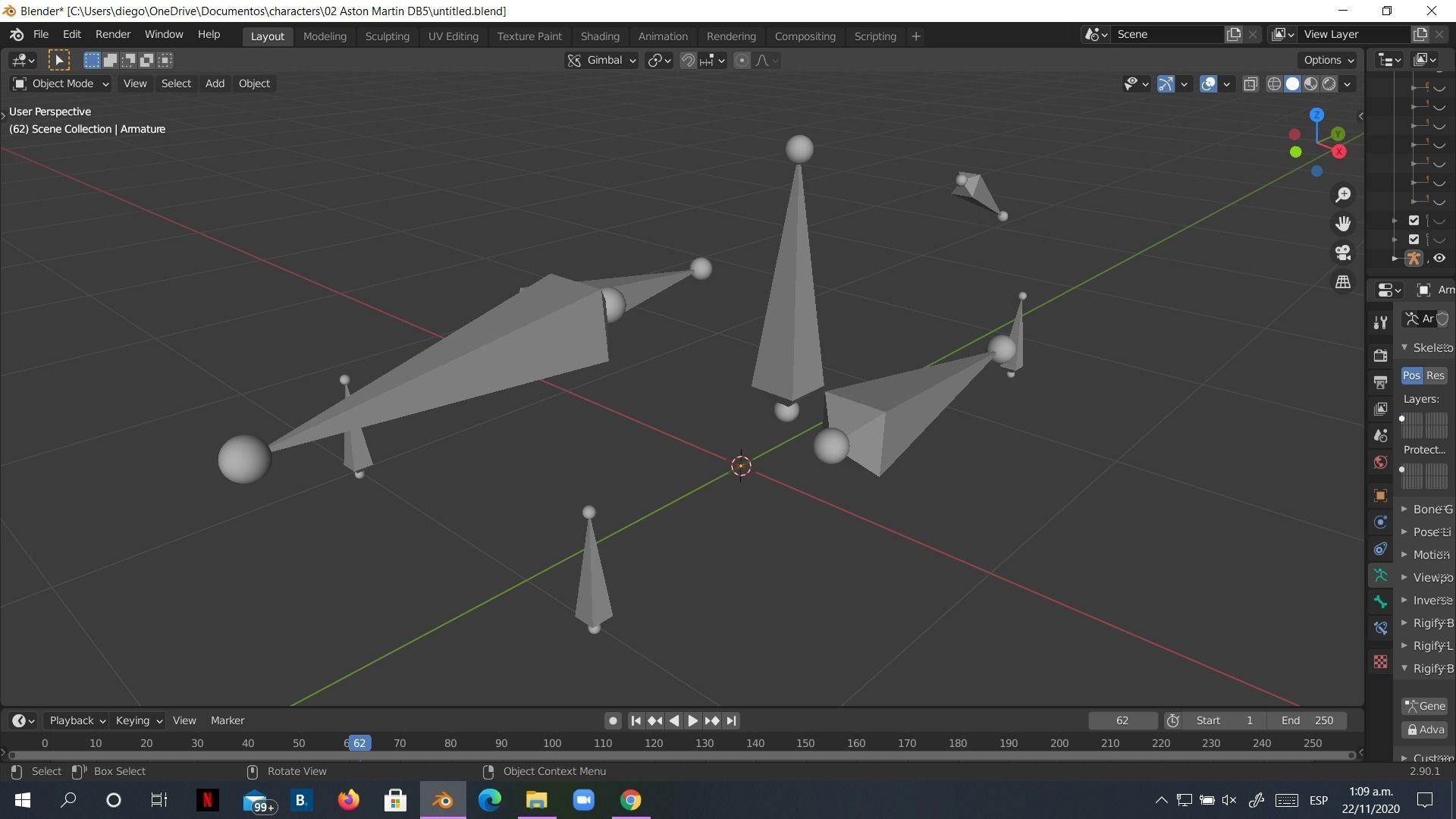Toggle camera view icon

1343,253
